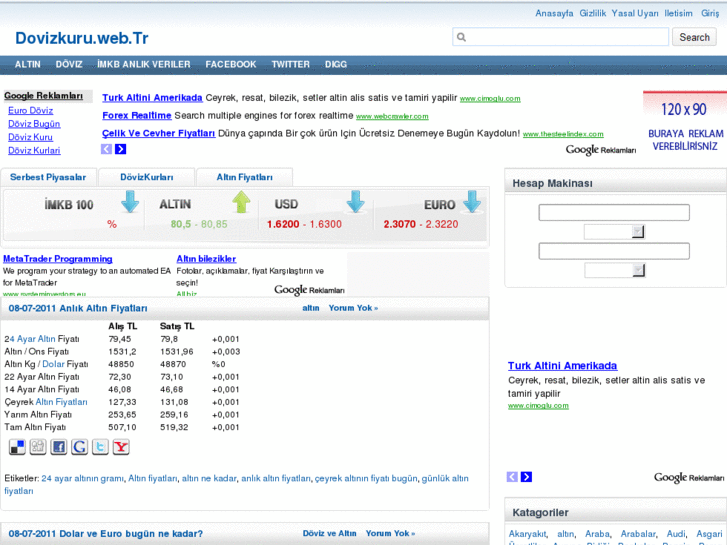Click the Anasayfa link in top bar
This screenshot has width=727, height=545.
pyautogui.click(x=554, y=13)
